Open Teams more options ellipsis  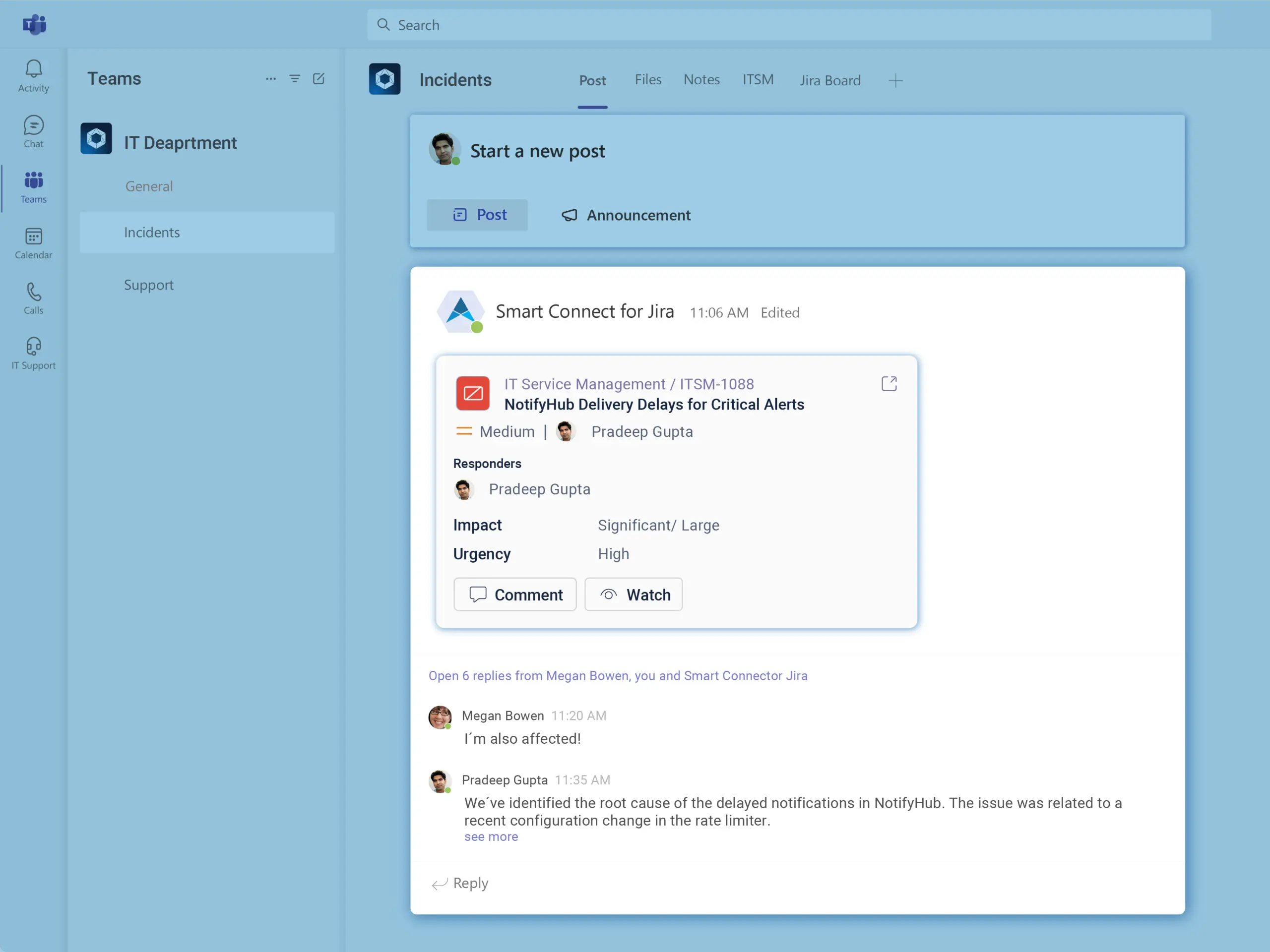tap(270, 79)
